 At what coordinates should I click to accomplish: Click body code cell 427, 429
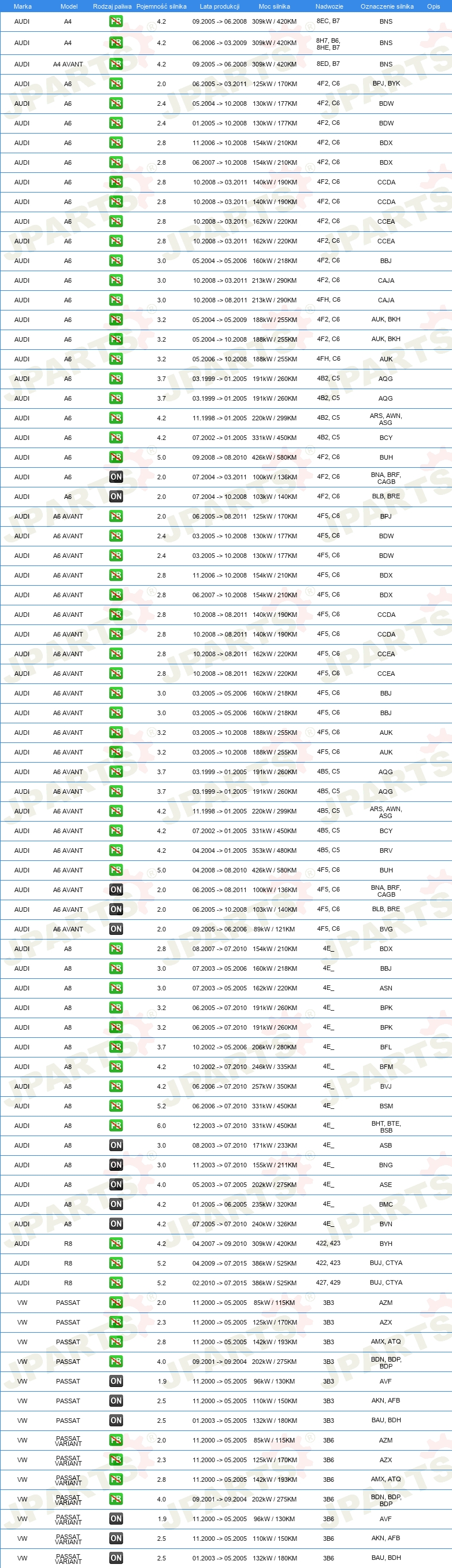pos(328,1282)
